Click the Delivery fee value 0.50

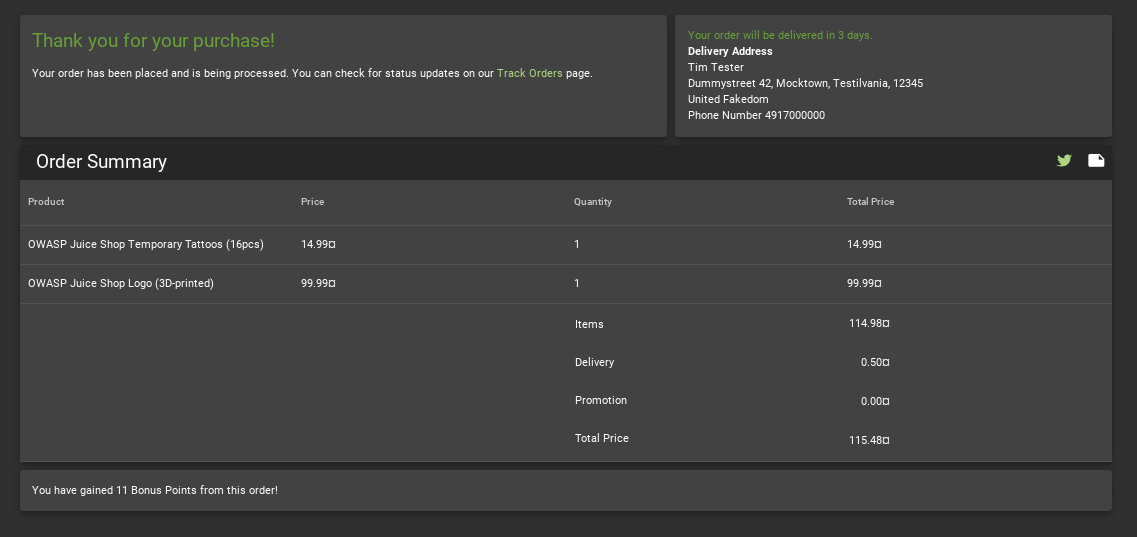point(875,362)
